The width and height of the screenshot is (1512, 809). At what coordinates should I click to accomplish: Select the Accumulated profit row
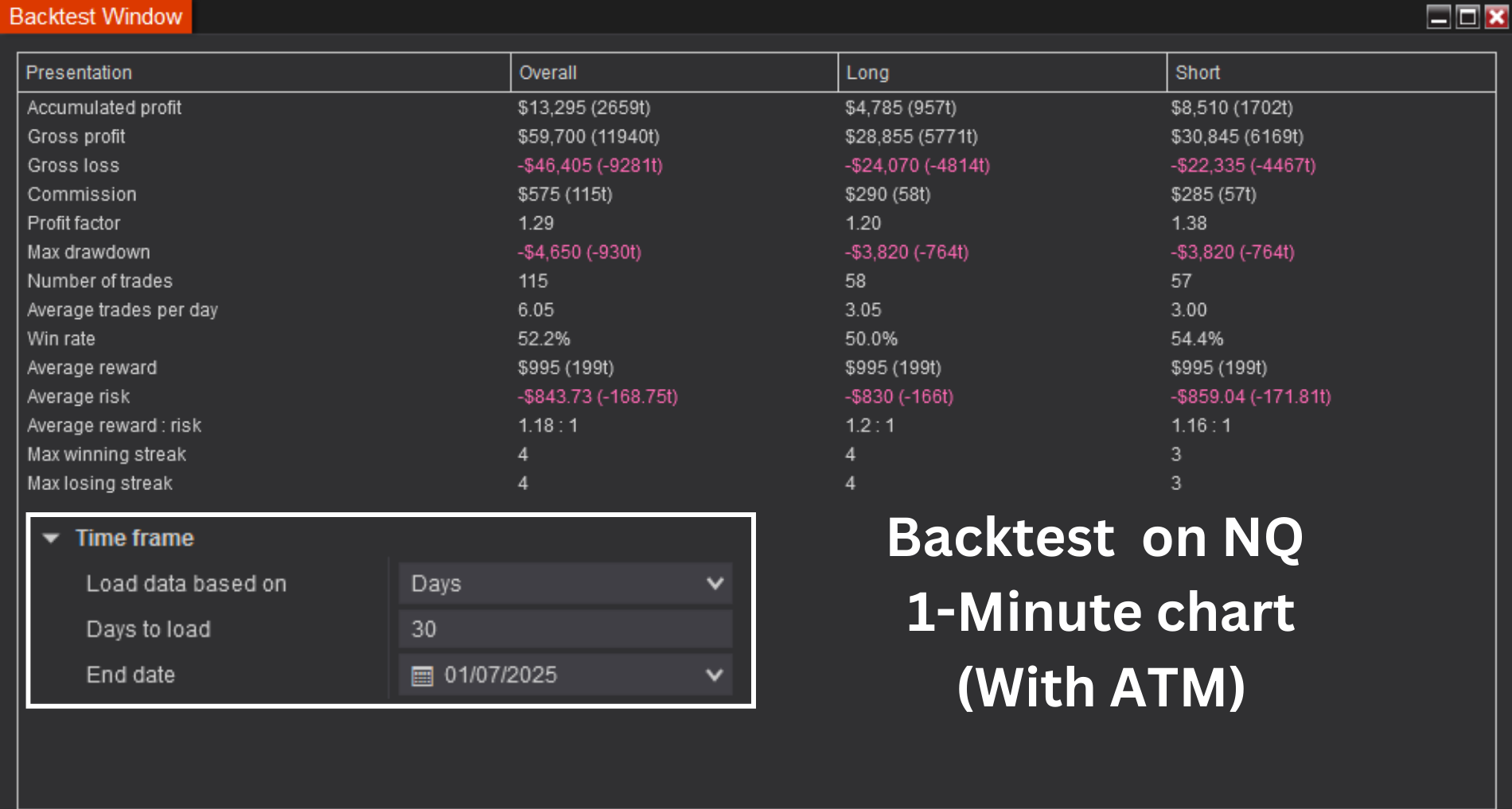pos(104,107)
